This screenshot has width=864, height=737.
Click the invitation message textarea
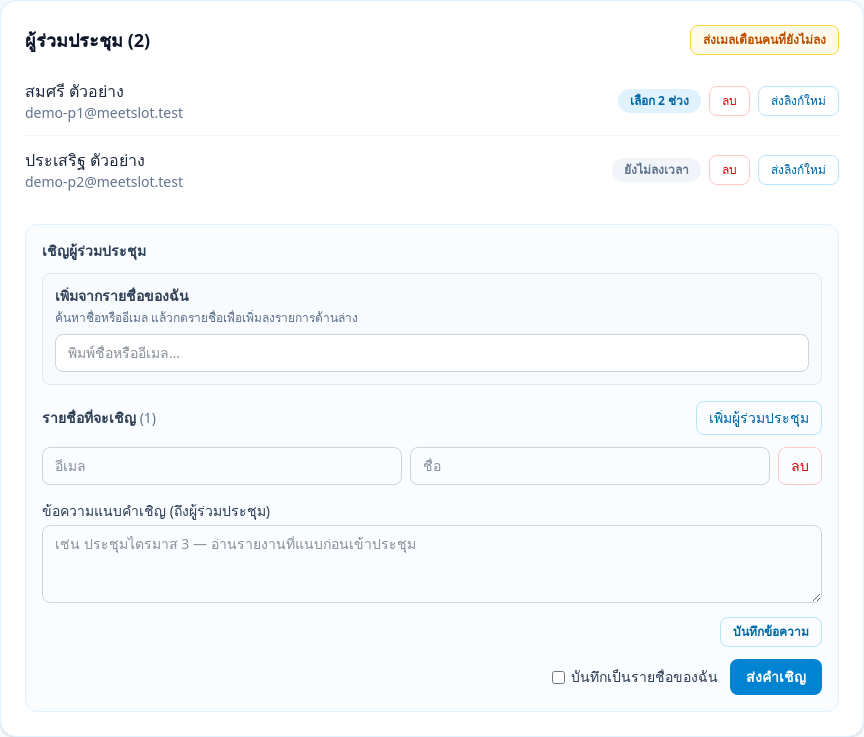pos(432,564)
